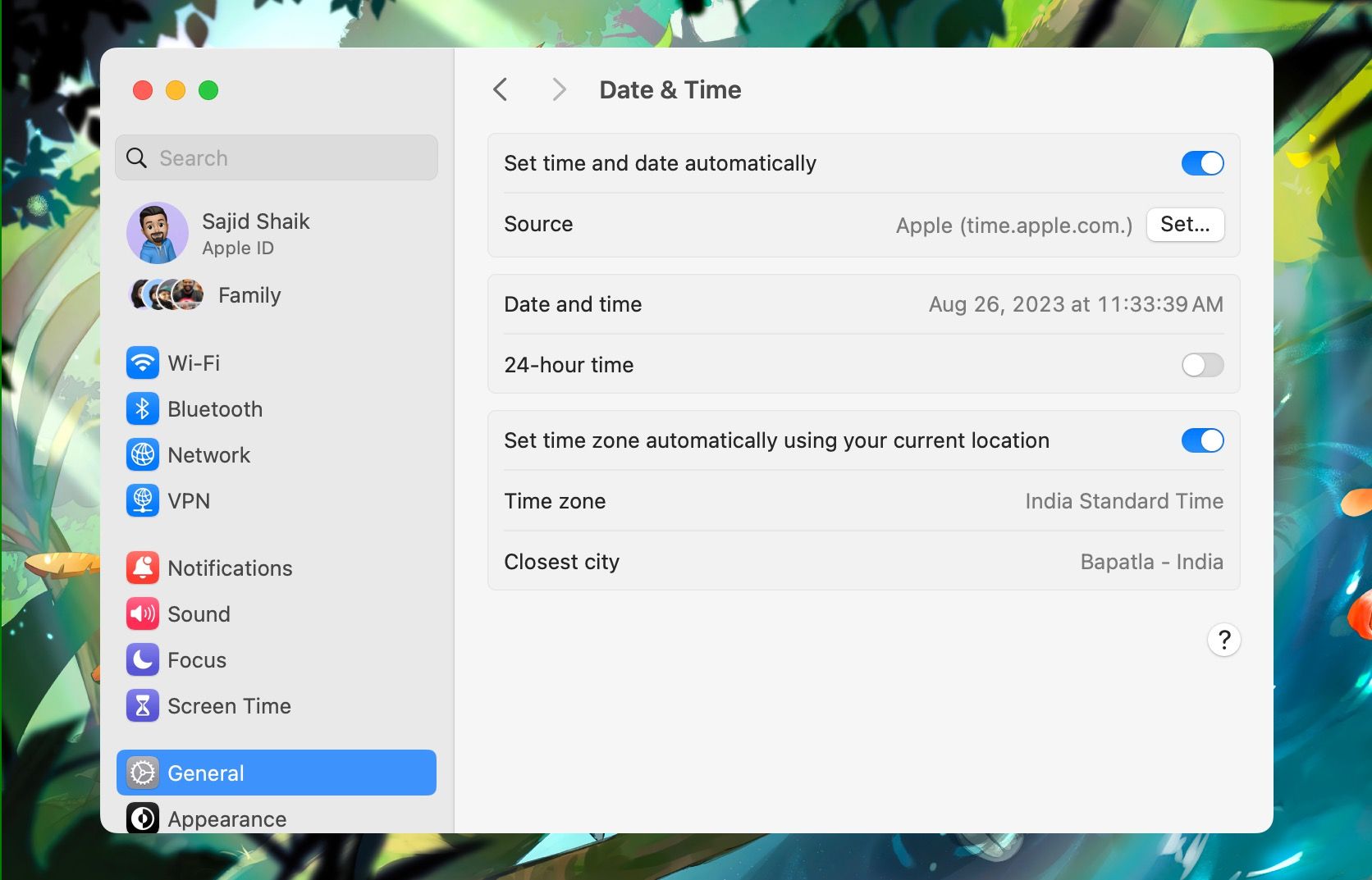Viewport: 1372px width, 880px height.
Task: Disable Set time and date automatically
Action: pyautogui.click(x=1201, y=162)
